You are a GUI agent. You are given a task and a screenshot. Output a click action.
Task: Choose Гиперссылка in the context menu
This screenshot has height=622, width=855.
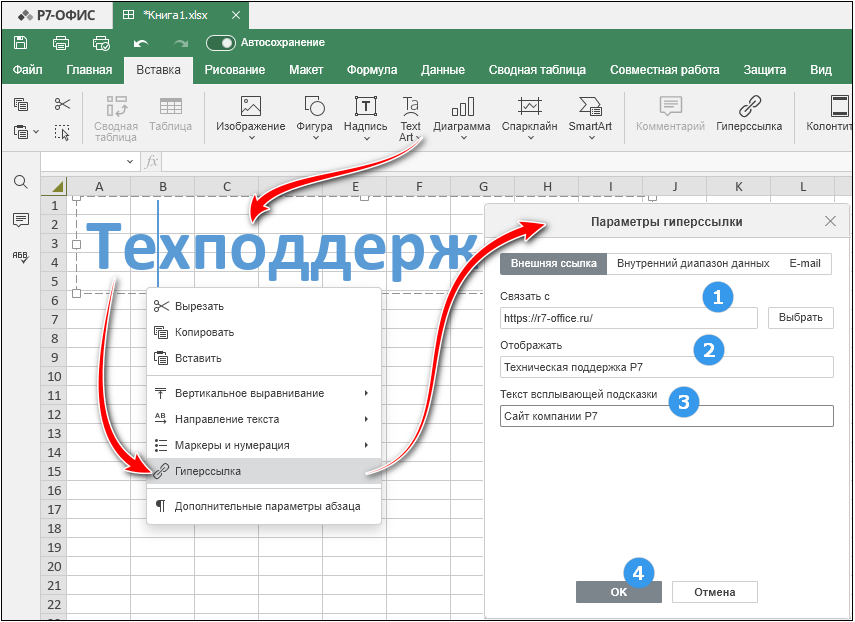264,471
